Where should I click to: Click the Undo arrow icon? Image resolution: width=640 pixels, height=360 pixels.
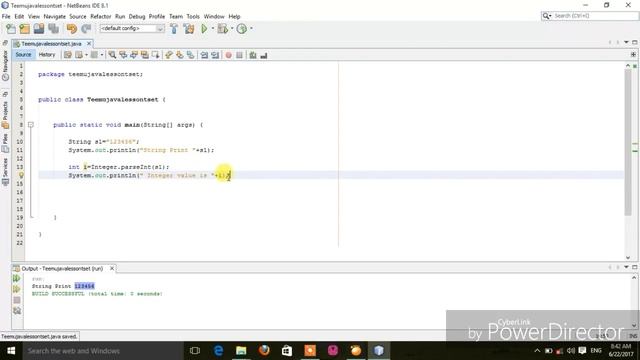[71, 29]
